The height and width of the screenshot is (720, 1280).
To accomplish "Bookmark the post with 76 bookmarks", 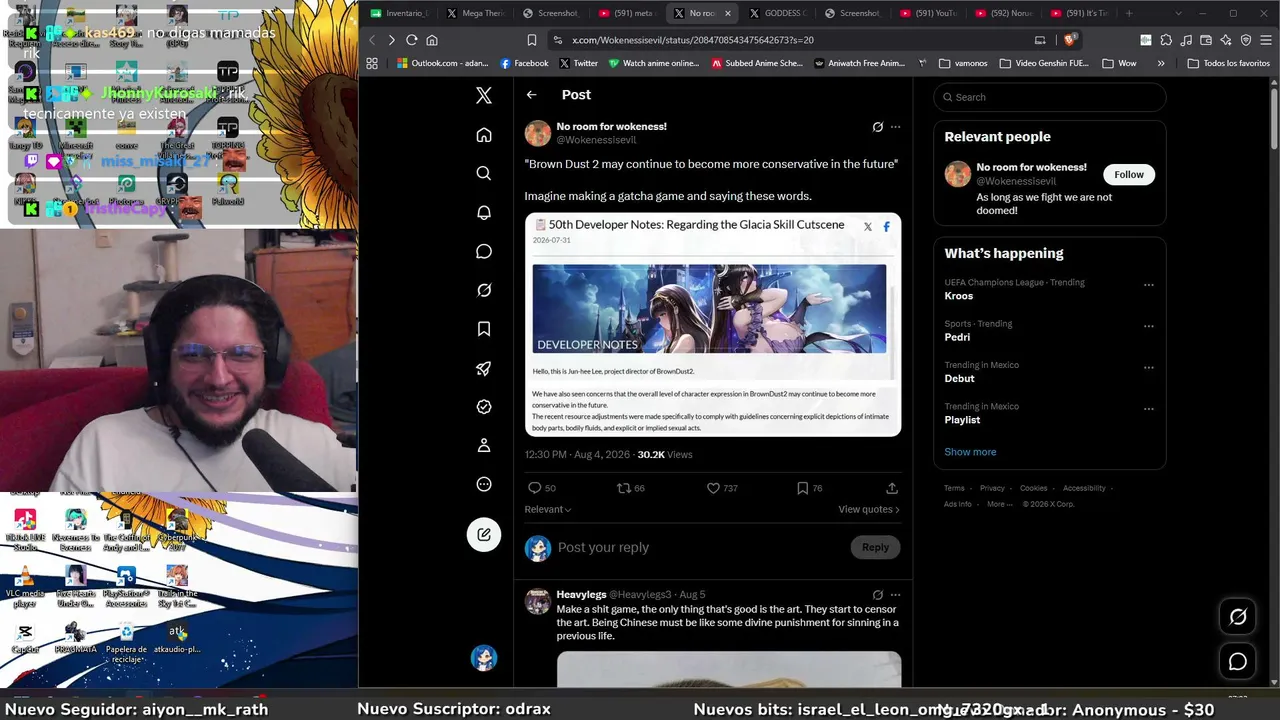I will (x=809, y=488).
